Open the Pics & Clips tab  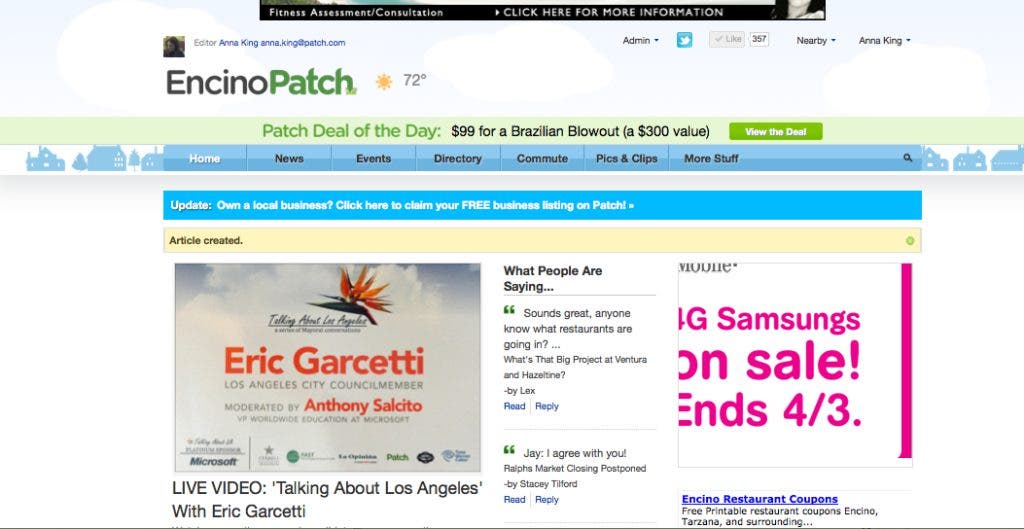click(x=627, y=158)
